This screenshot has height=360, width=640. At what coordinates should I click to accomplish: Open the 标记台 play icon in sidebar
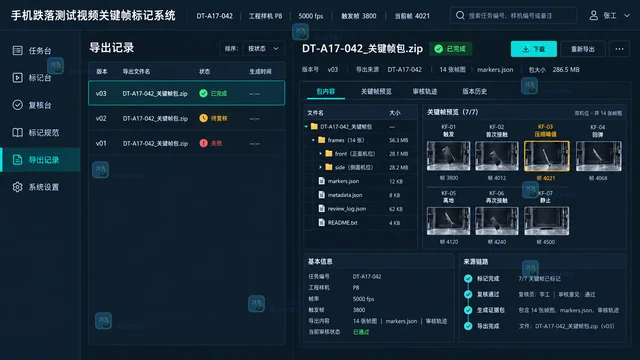point(18,78)
